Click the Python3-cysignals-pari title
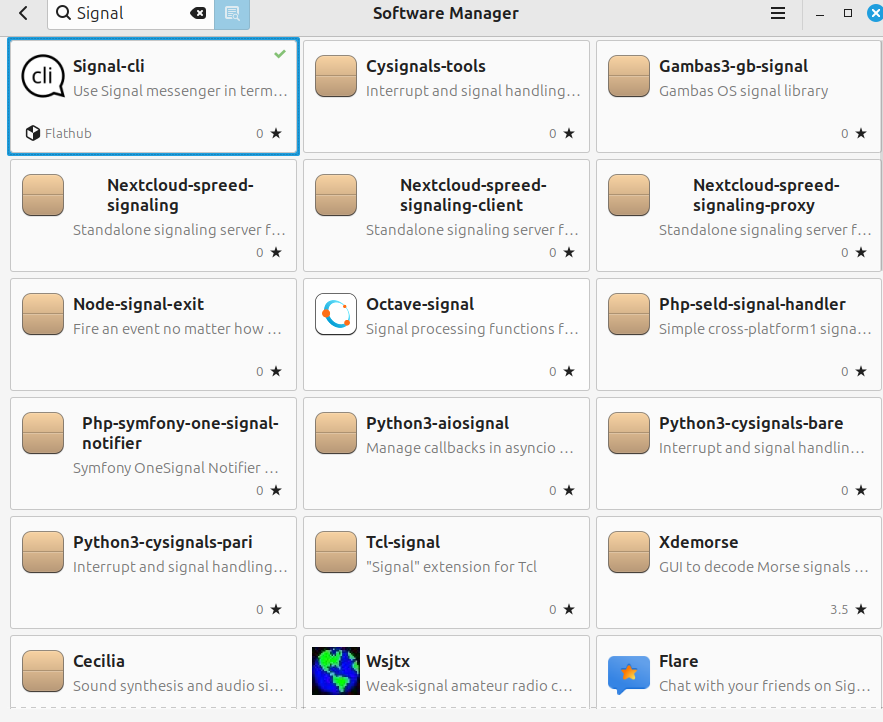The height and width of the screenshot is (722, 883). [163, 542]
